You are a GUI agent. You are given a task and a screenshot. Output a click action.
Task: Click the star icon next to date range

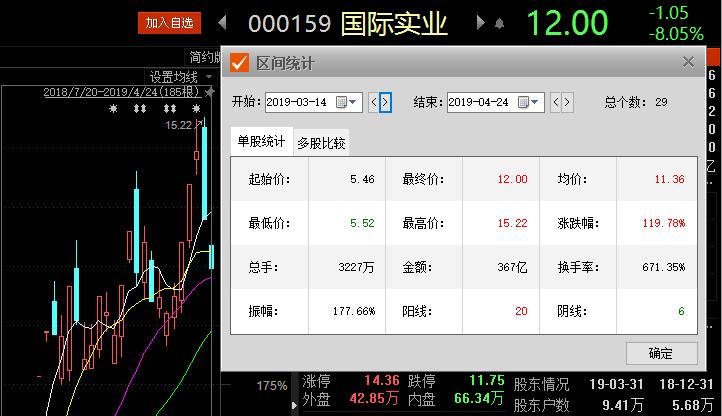[210, 92]
